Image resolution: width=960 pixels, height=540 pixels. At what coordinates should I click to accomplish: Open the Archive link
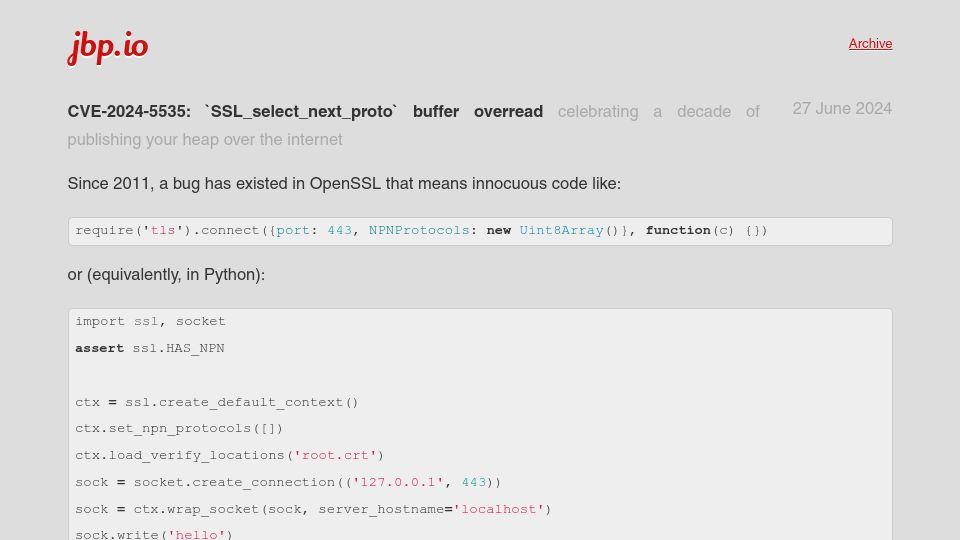tap(870, 43)
